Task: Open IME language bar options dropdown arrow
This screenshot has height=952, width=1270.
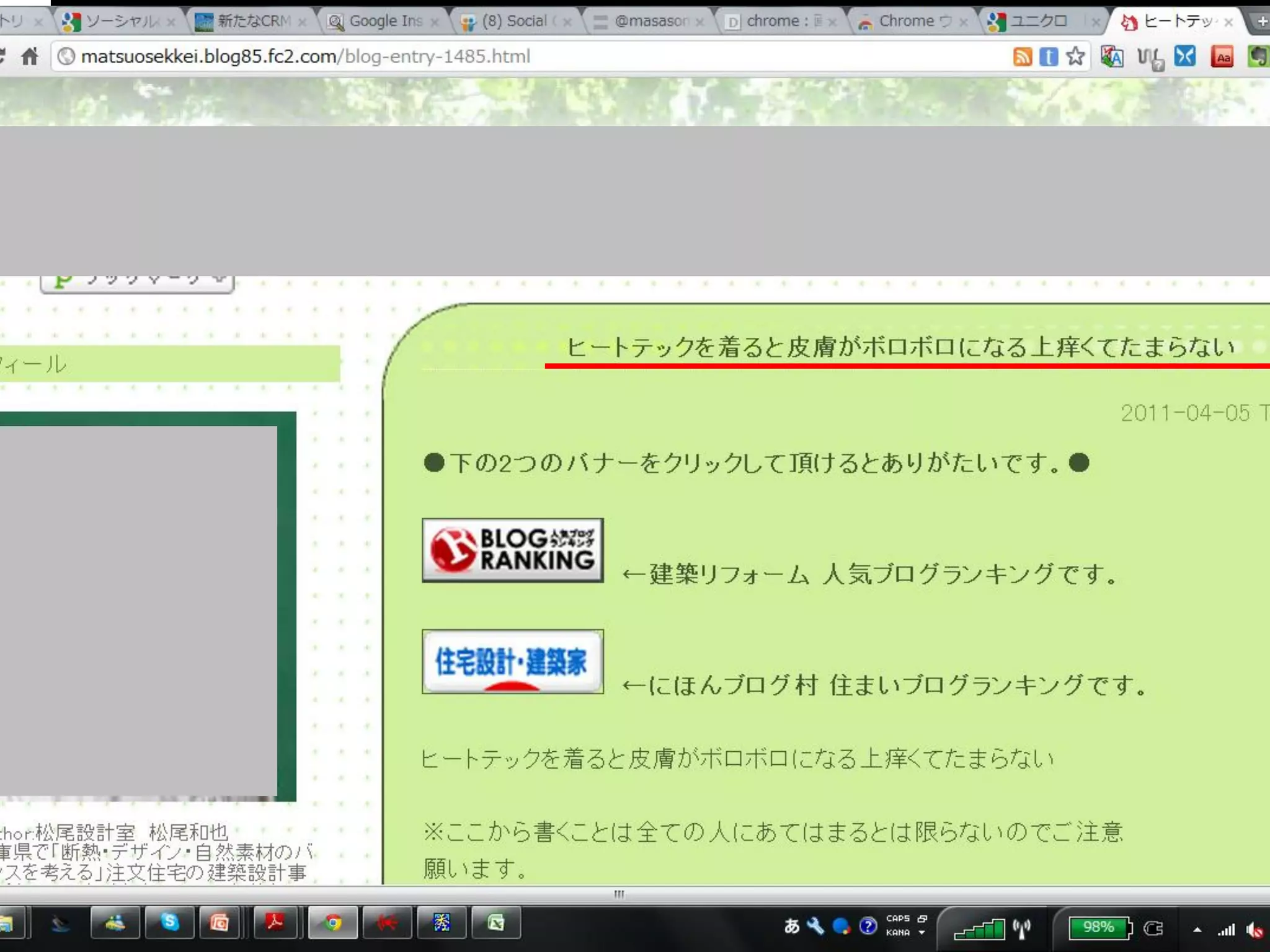Action: (x=922, y=933)
